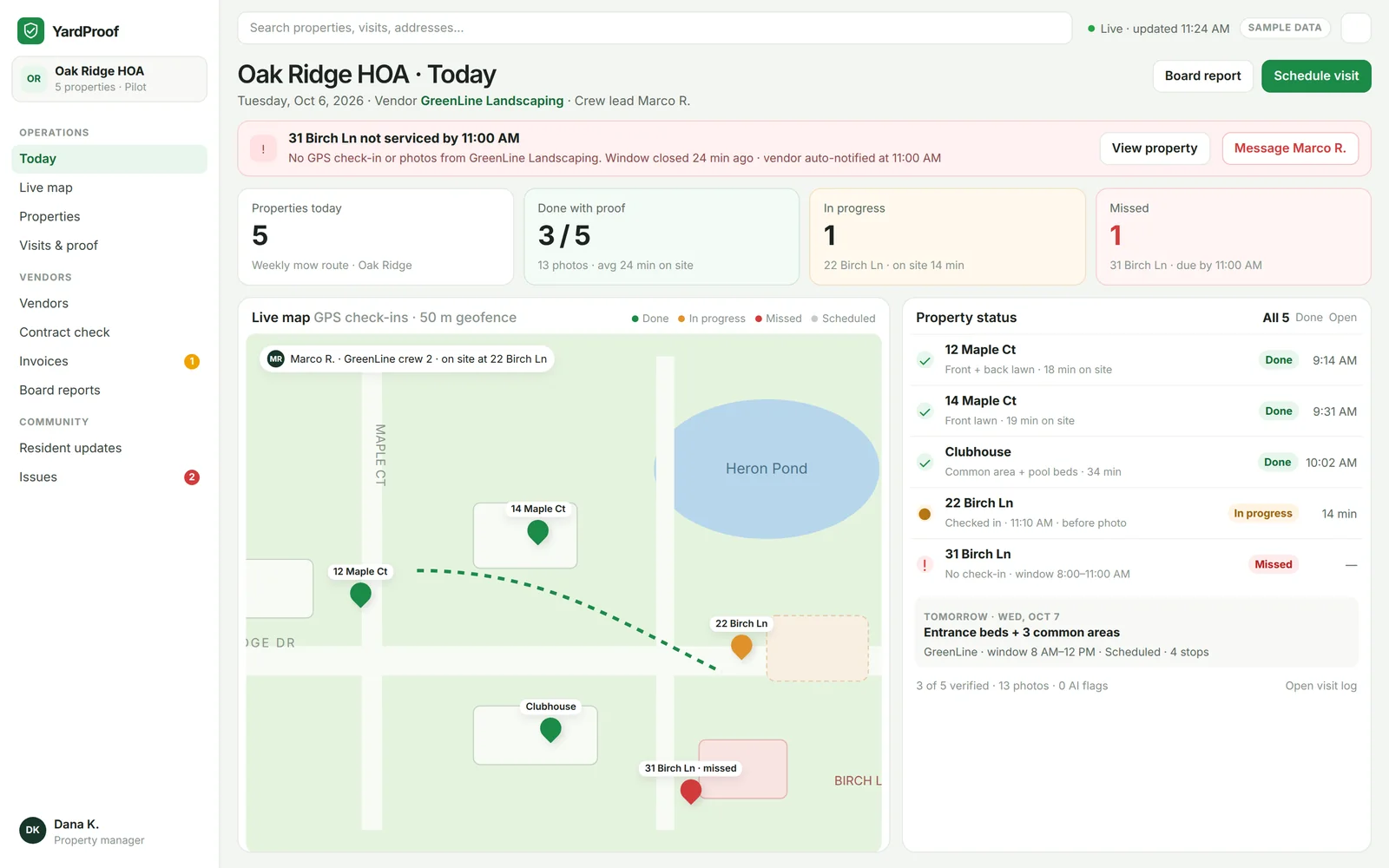Click the Properties today summary card
Screen dimensions: 1389x868
click(375, 237)
